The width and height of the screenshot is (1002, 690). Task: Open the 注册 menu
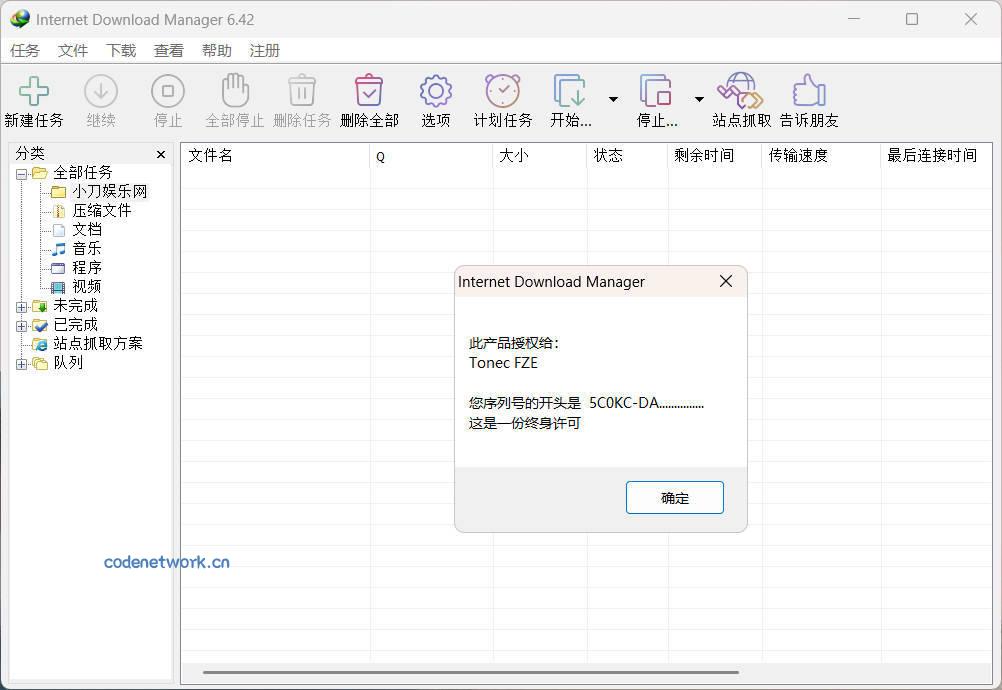point(264,51)
